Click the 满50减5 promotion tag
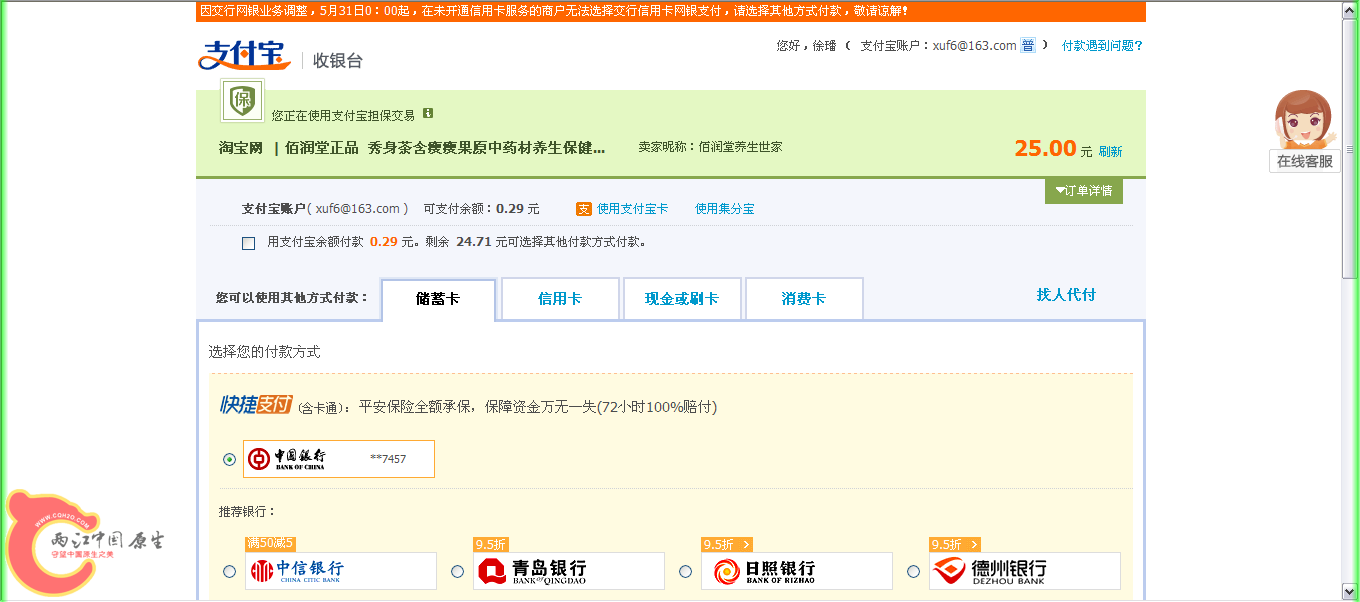Viewport: 1360px width, 602px height. tap(270, 544)
